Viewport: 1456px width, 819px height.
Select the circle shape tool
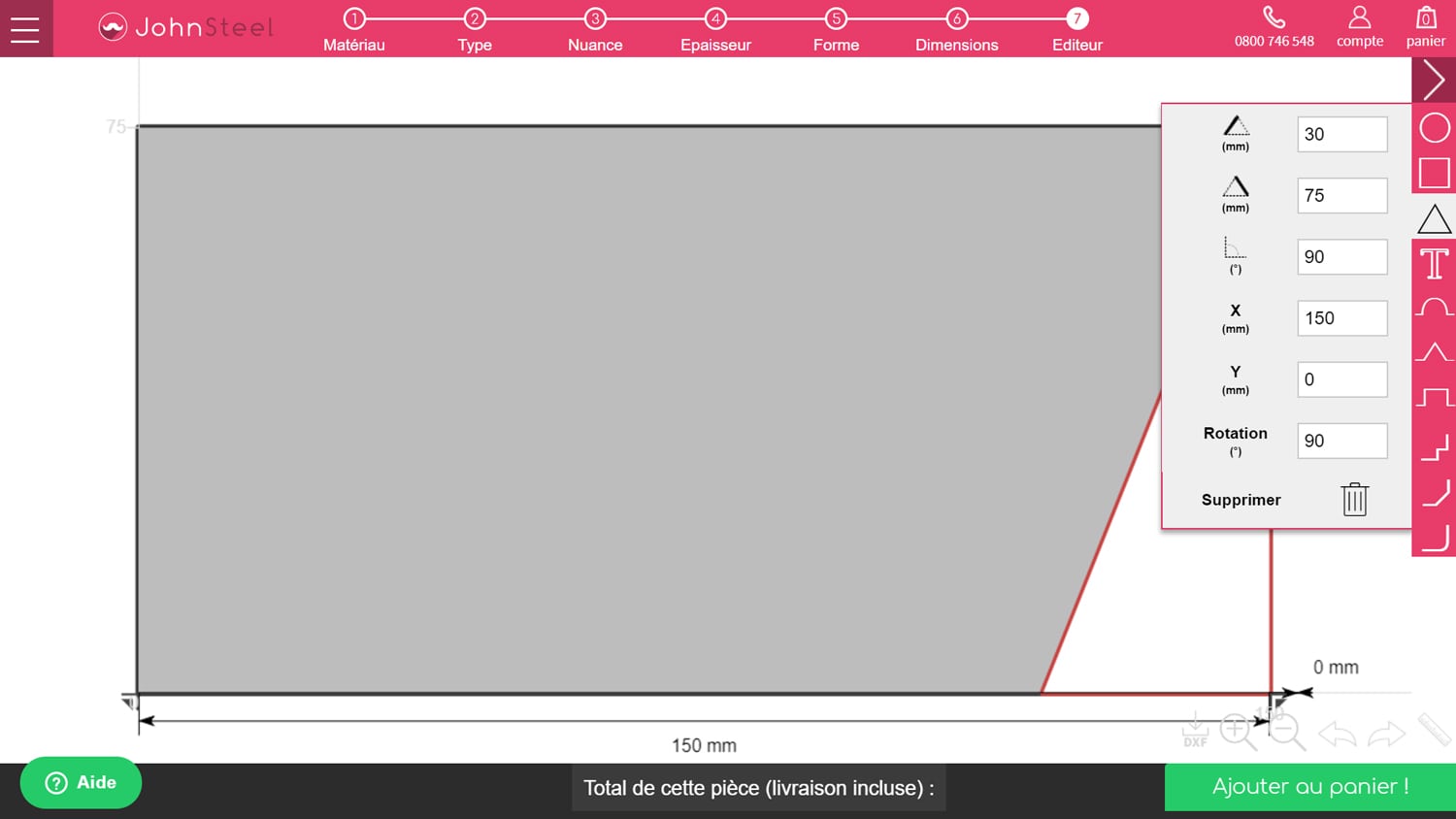(x=1434, y=128)
